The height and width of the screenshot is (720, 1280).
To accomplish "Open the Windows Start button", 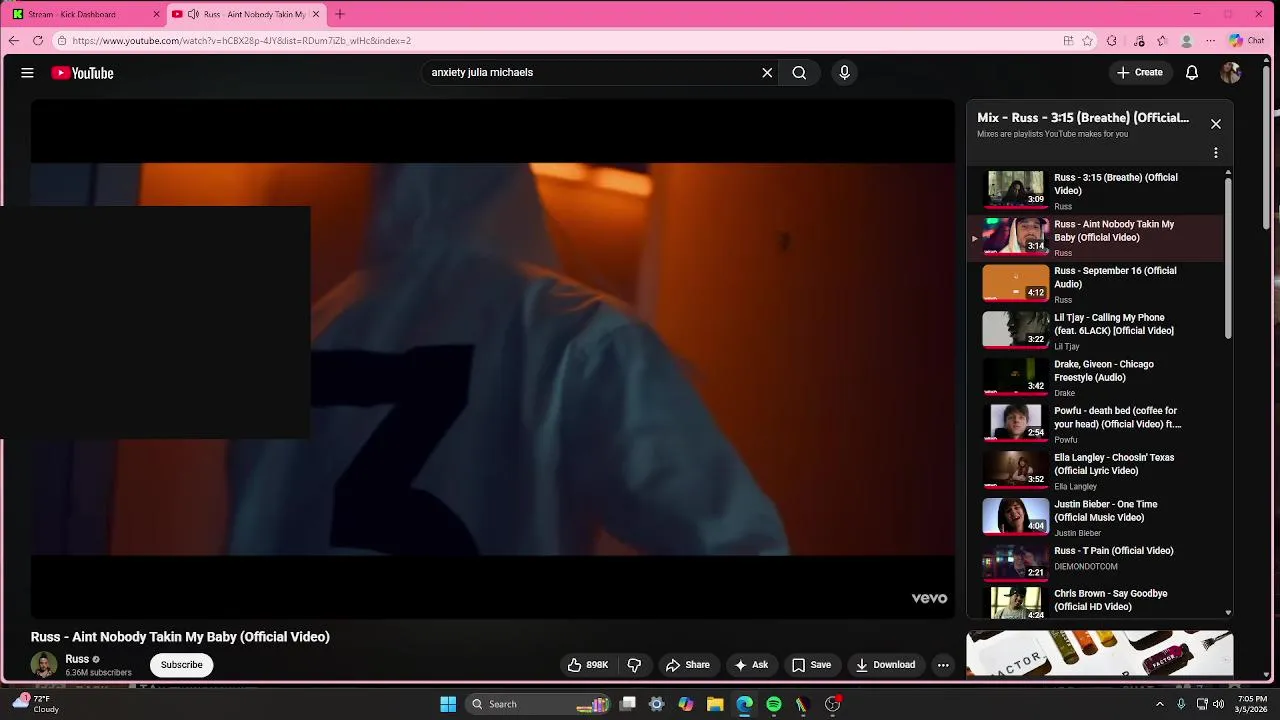I will click(x=448, y=704).
